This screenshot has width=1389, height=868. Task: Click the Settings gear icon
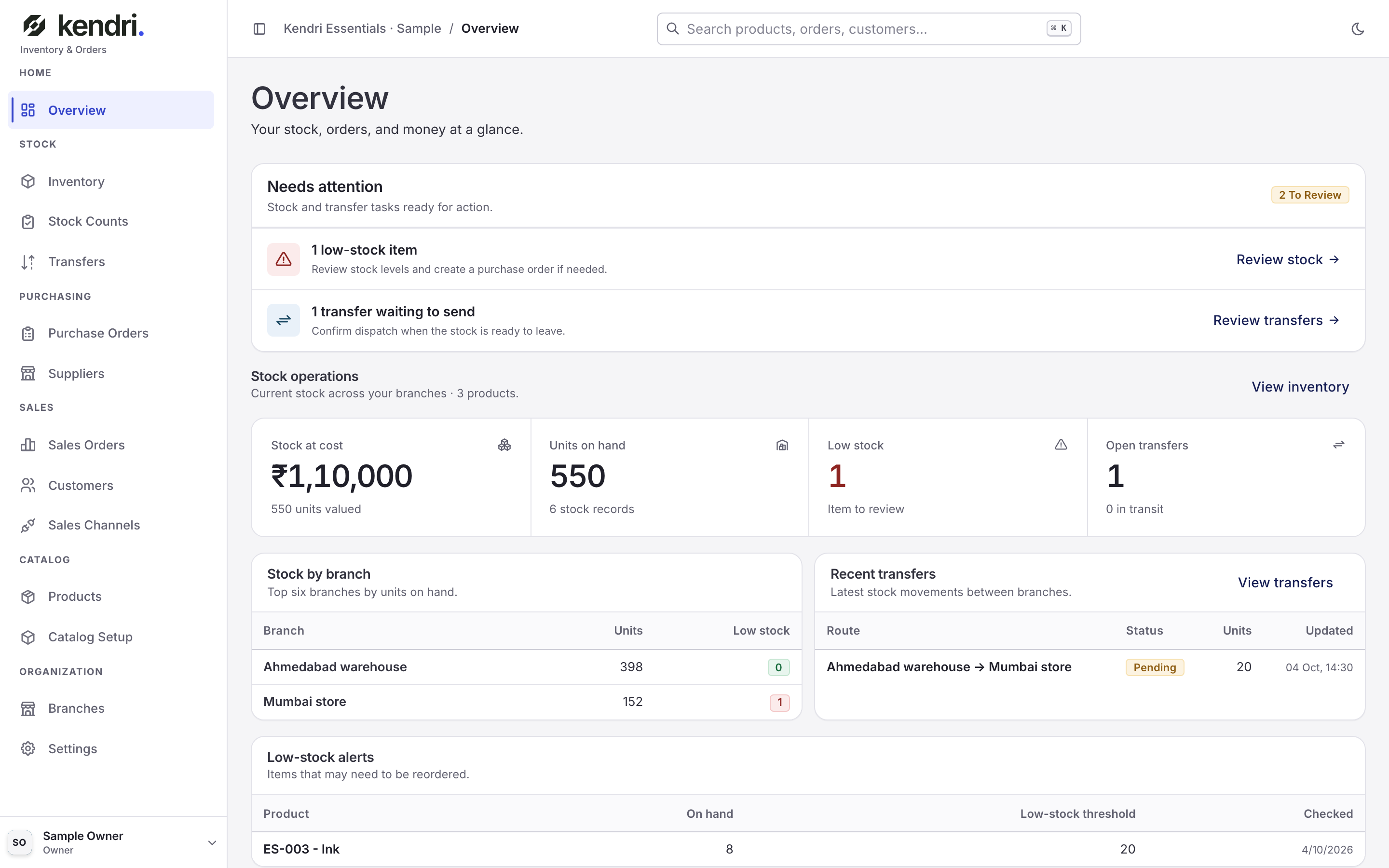28,748
